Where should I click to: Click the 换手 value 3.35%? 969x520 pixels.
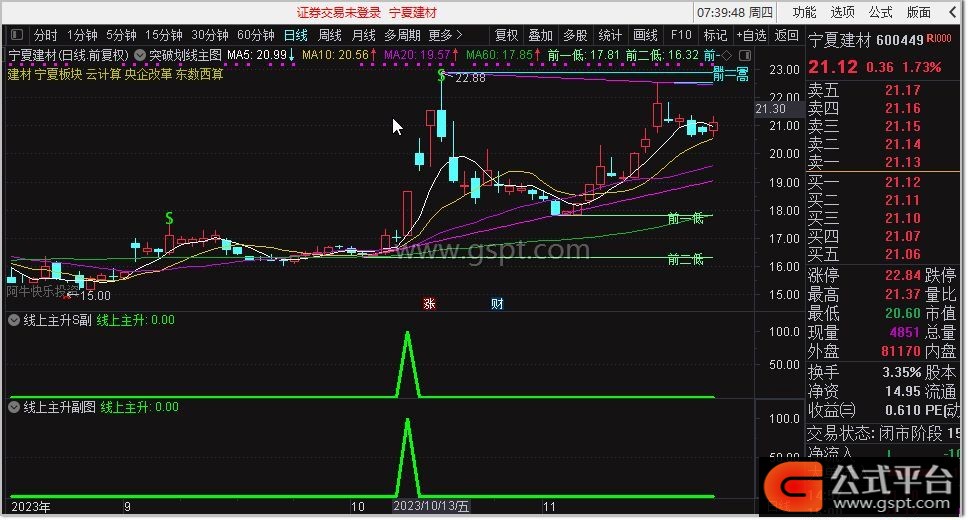[900, 372]
